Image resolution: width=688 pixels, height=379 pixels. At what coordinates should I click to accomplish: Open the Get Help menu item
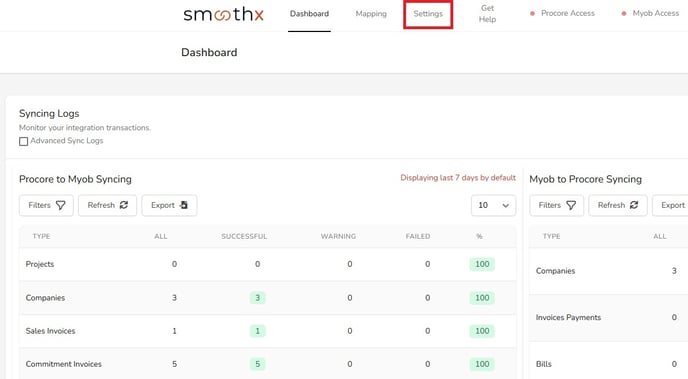pos(487,14)
